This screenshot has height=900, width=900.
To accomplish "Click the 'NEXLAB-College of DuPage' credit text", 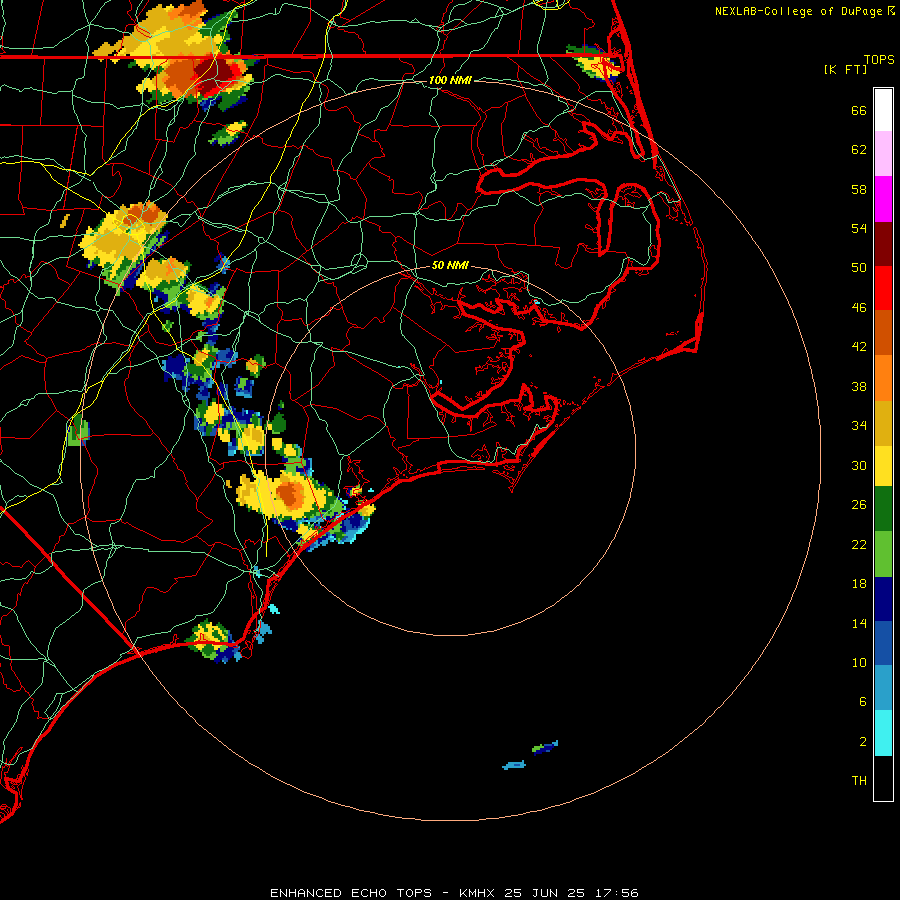I will coord(798,11).
